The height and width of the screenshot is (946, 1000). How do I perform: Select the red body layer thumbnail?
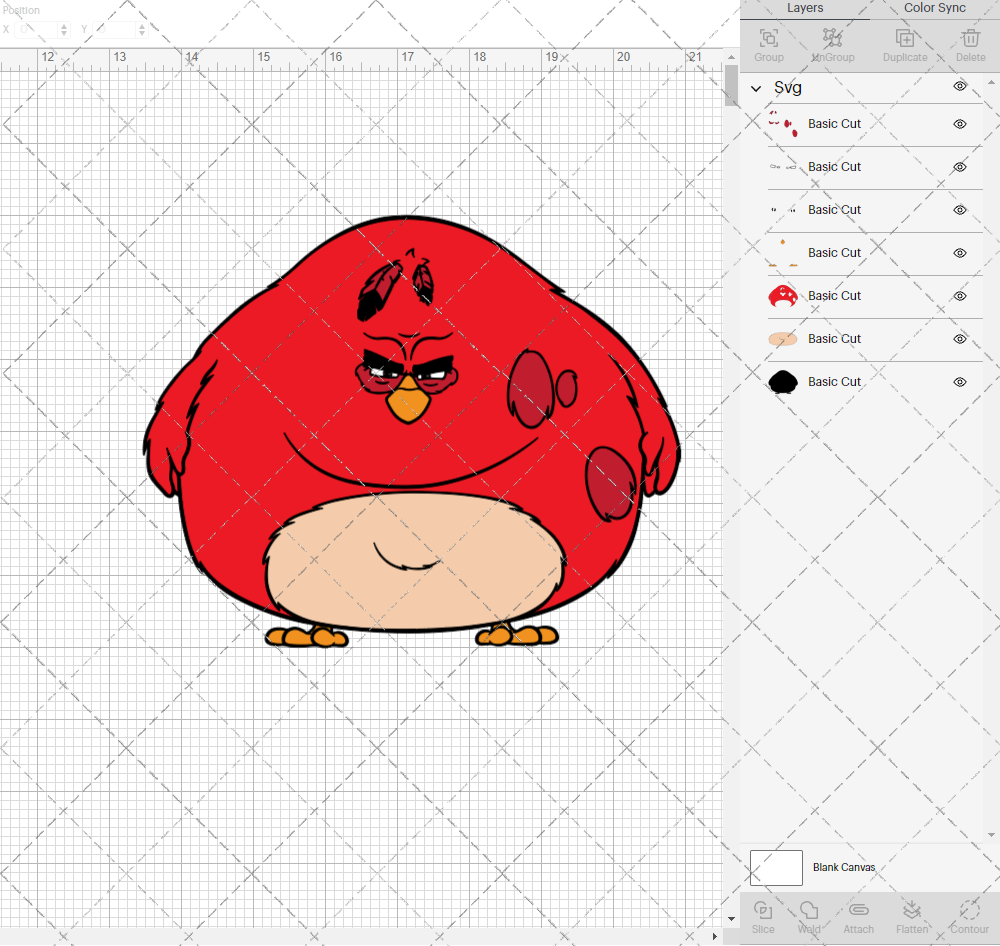783,296
